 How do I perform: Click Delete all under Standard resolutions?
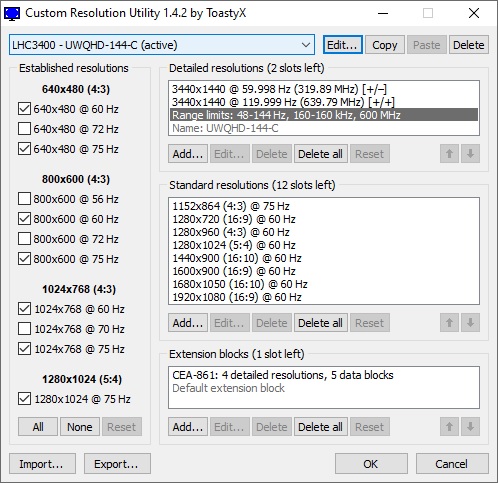point(320,323)
